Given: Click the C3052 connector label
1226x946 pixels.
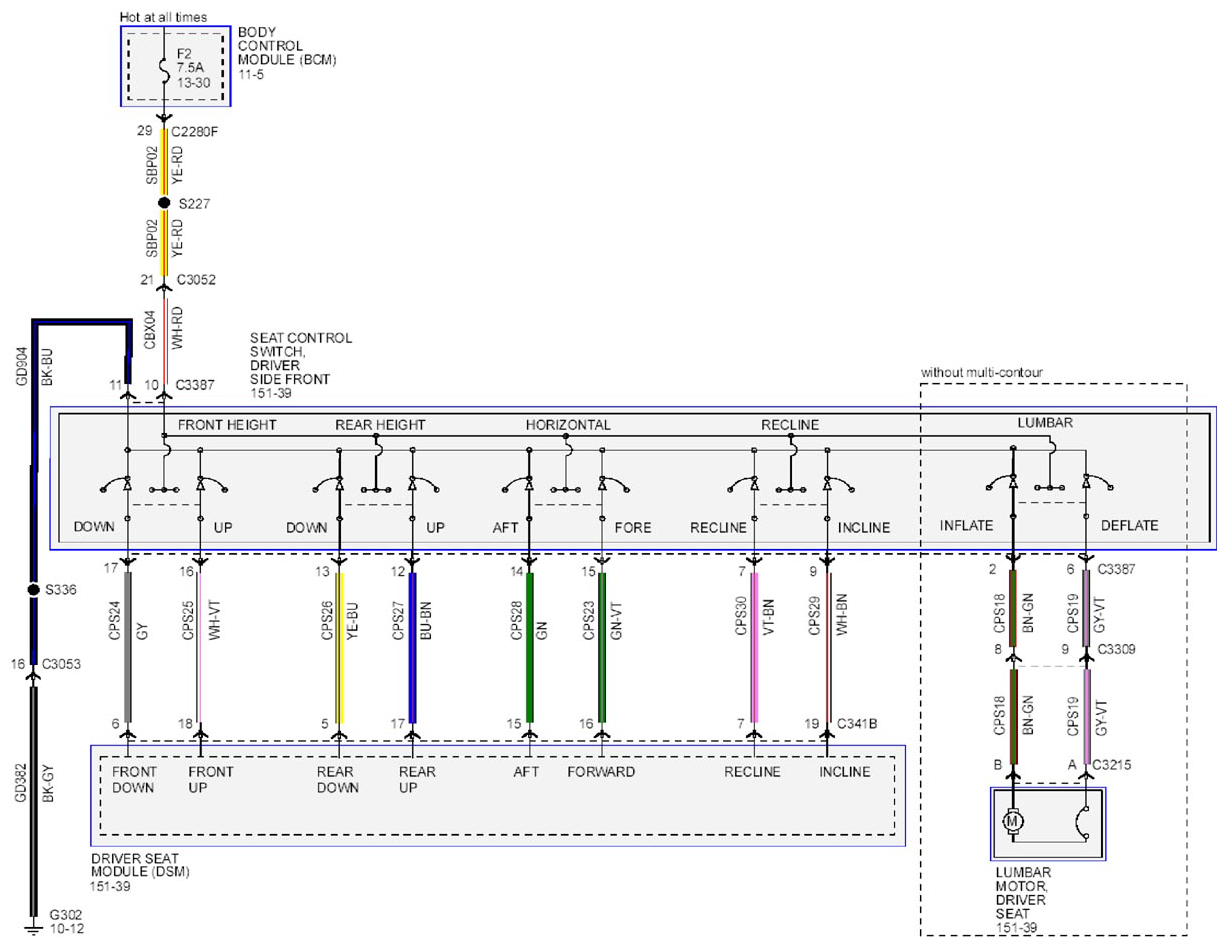Looking at the screenshot, I should [197, 280].
